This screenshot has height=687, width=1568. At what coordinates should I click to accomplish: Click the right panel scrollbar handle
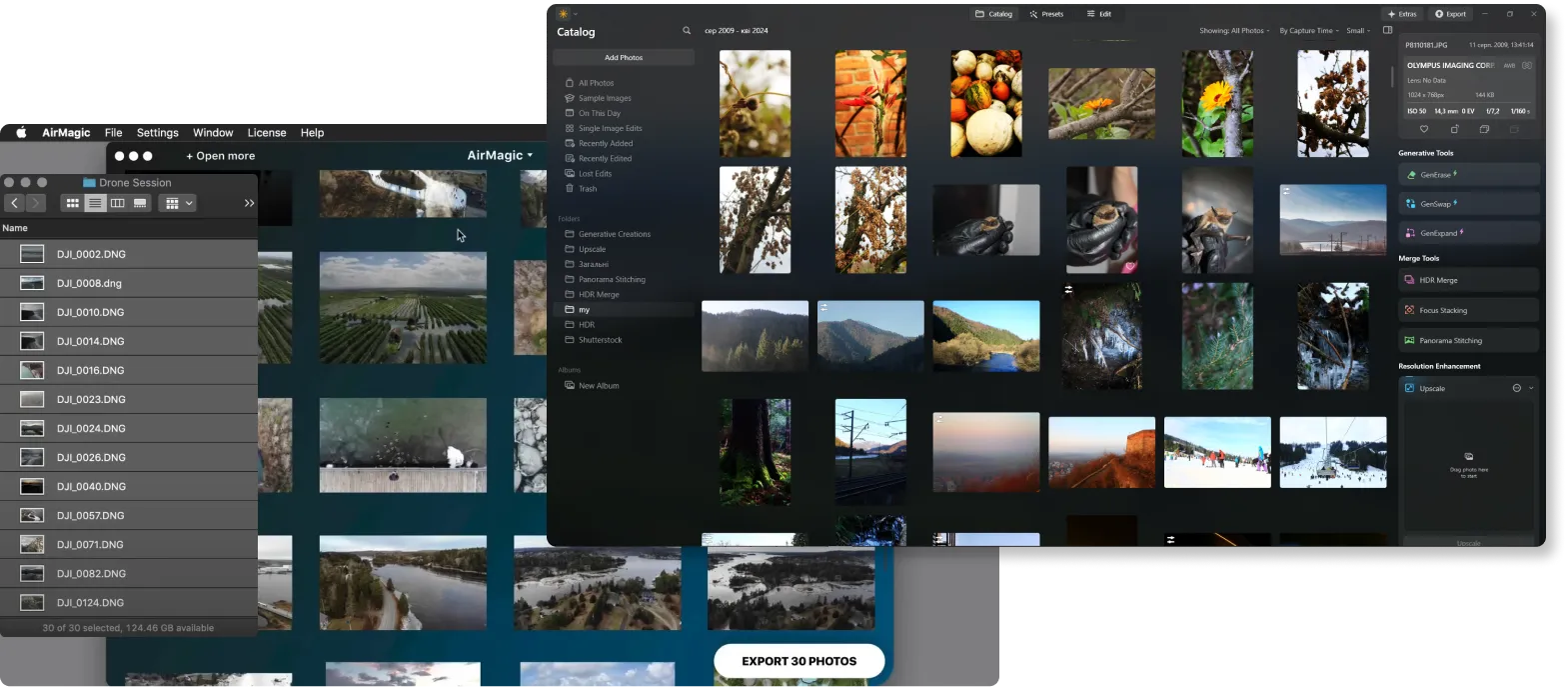[1392, 77]
